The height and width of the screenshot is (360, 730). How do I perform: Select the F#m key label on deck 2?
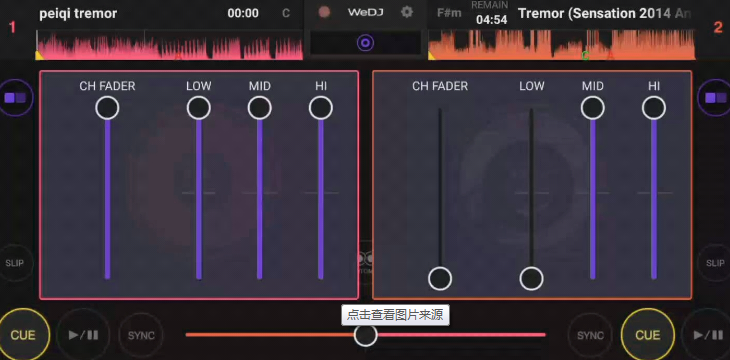click(449, 13)
